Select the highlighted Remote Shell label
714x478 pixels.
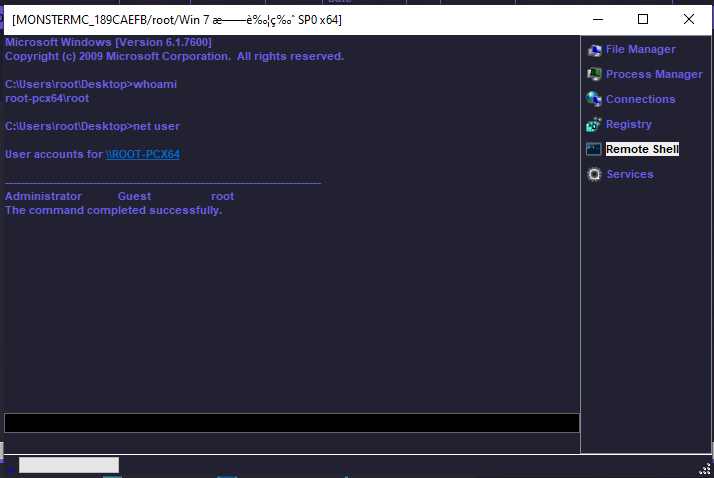point(642,149)
